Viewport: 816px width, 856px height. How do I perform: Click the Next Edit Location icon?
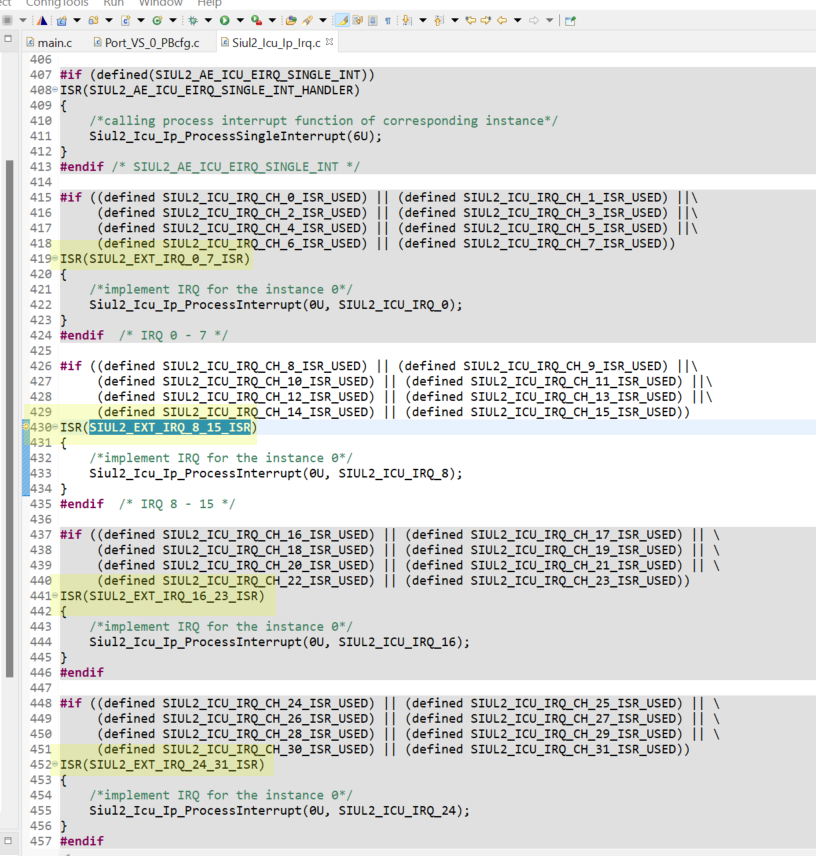[486, 21]
